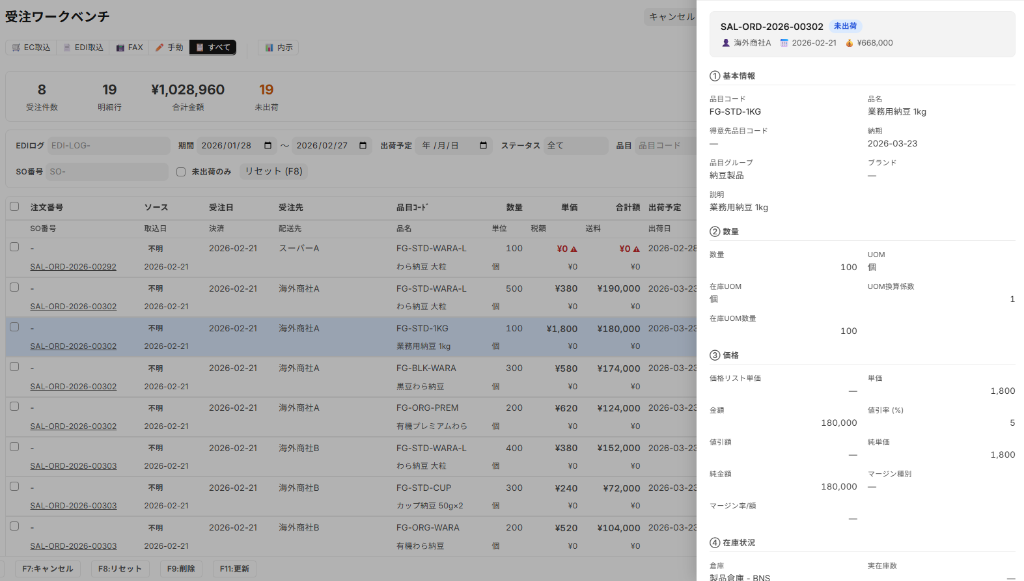Click the FAX source icon
The width and height of the screenshot is (1024, 581).
pyautogui.click(x=119, y=47)
